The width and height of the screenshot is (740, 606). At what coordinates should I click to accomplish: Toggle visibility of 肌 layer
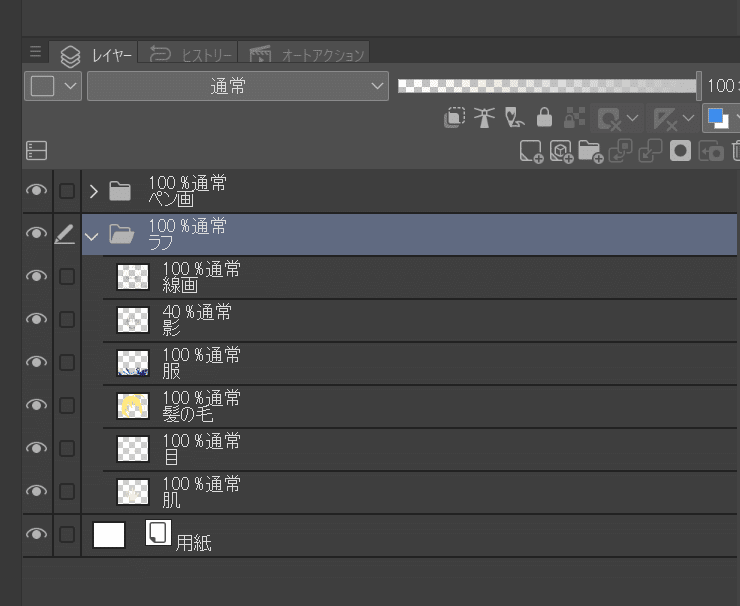pos(36,491)
